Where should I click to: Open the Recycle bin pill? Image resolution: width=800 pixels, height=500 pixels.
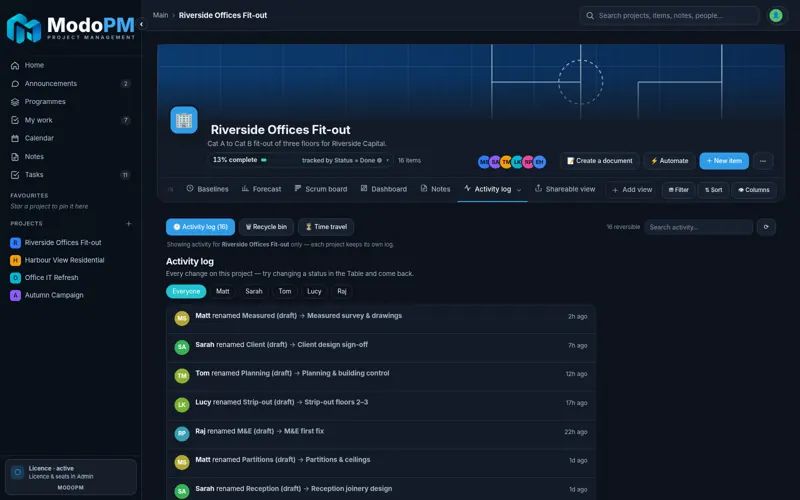coord(266,227)
